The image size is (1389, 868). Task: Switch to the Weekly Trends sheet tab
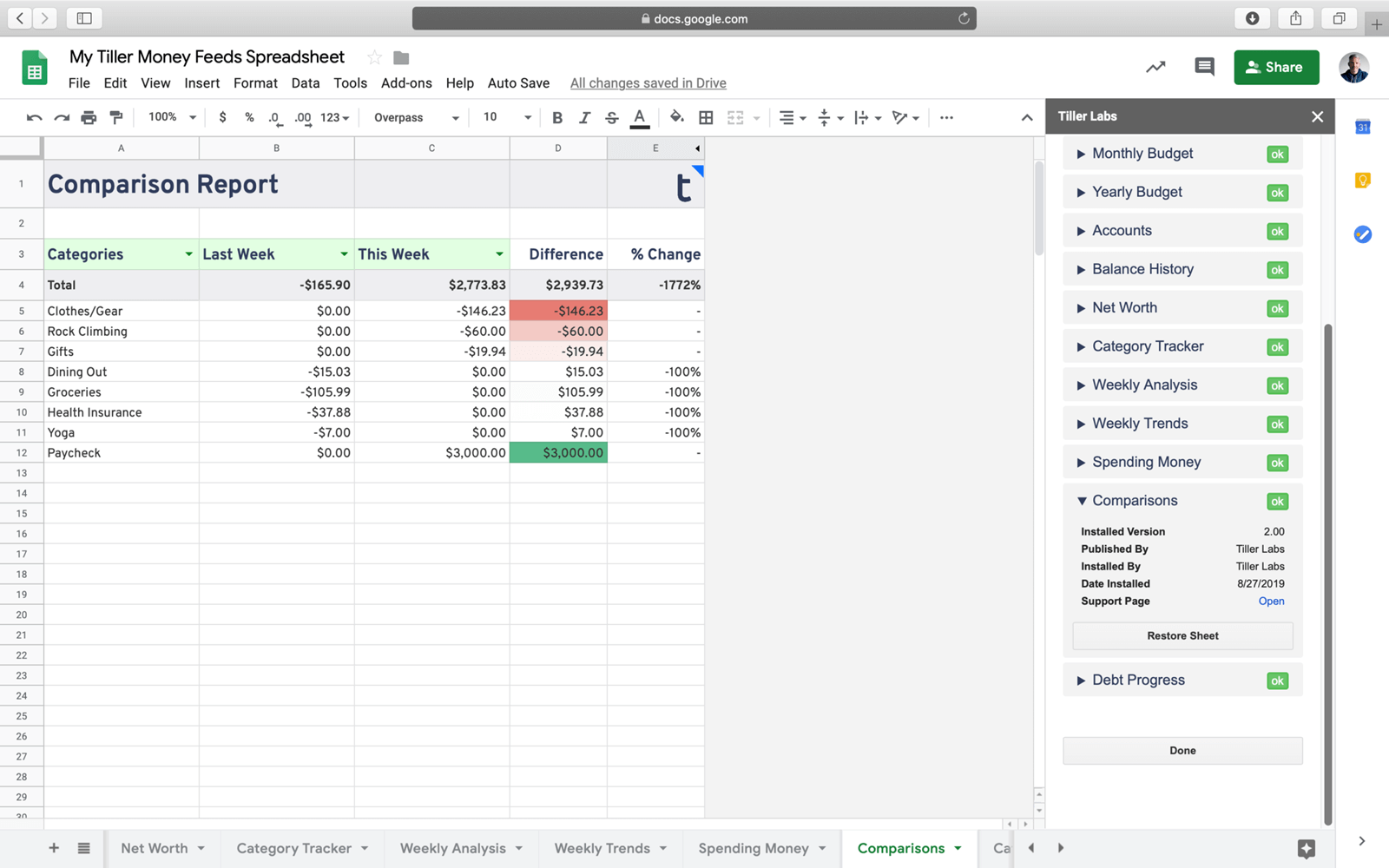point(602,848)
